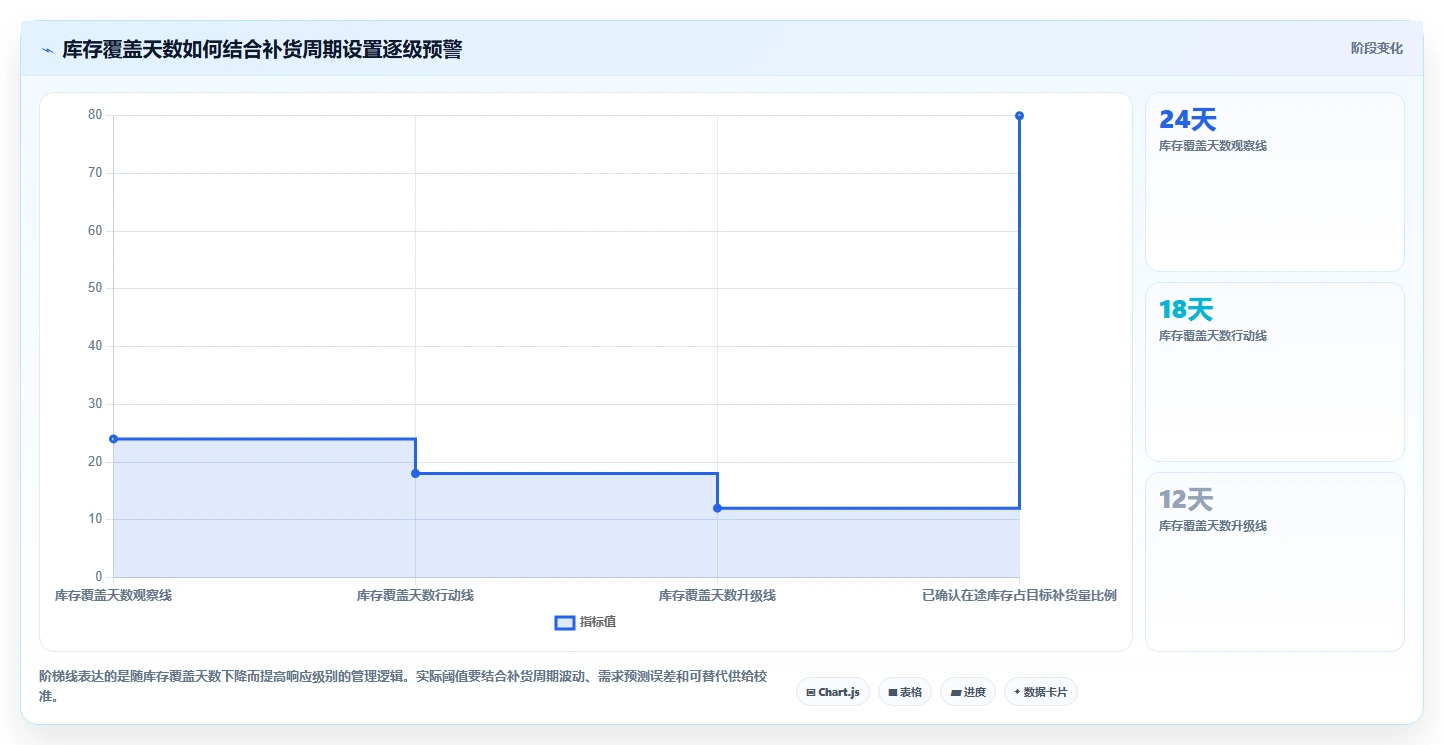
Task: Click the star icon in 数据卡片 tag
Action: pyautogui.click(x=1017, y=692)
